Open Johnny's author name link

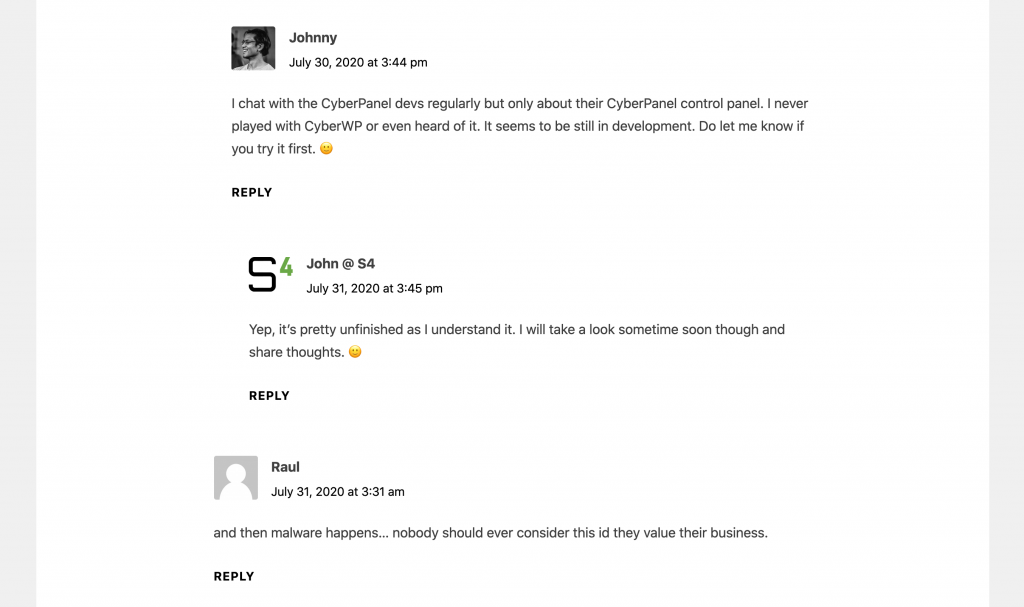pos(313,38)
